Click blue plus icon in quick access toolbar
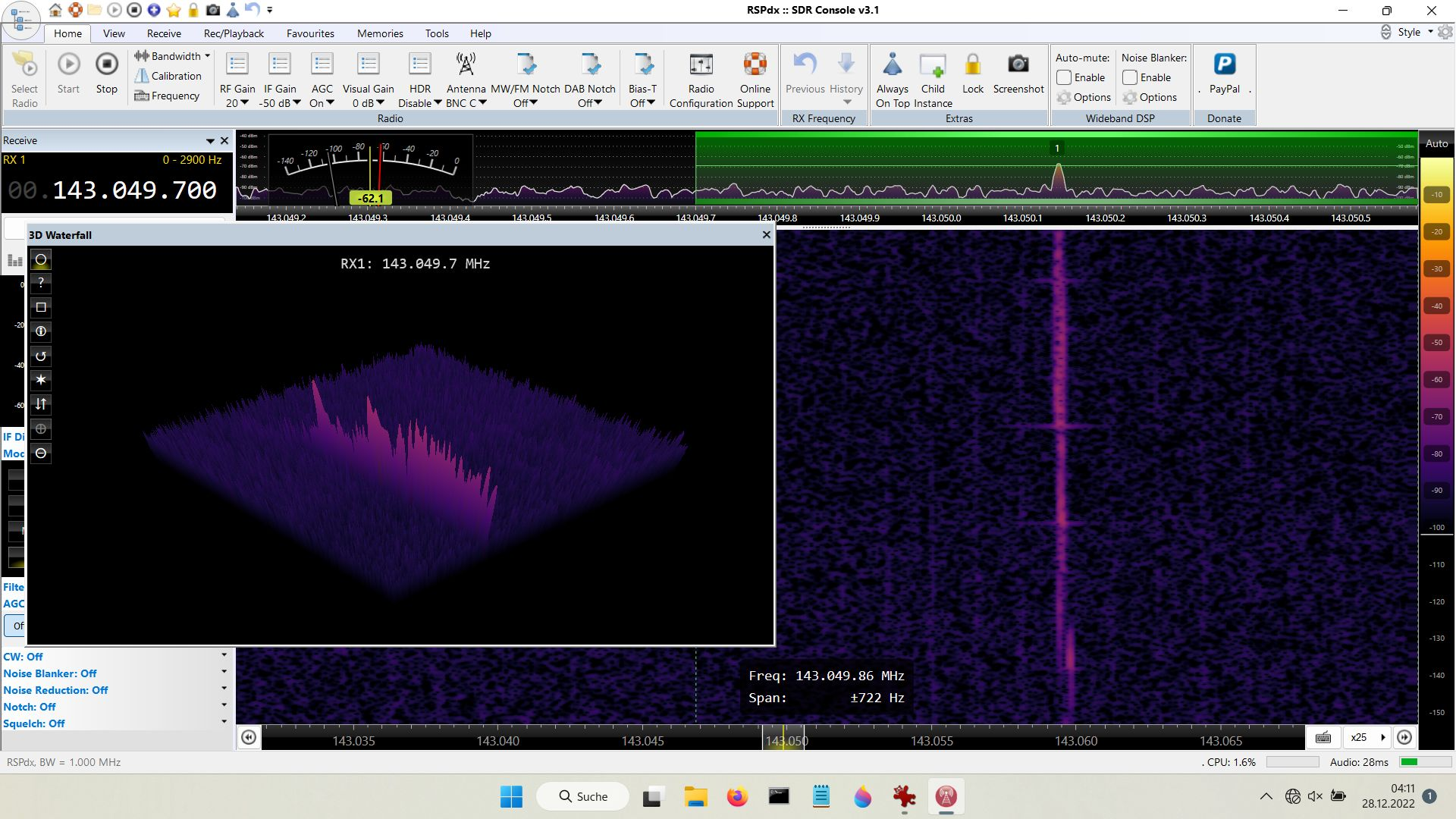The height and width of the screenshot is (819, 1456). (x=154, y=10)
